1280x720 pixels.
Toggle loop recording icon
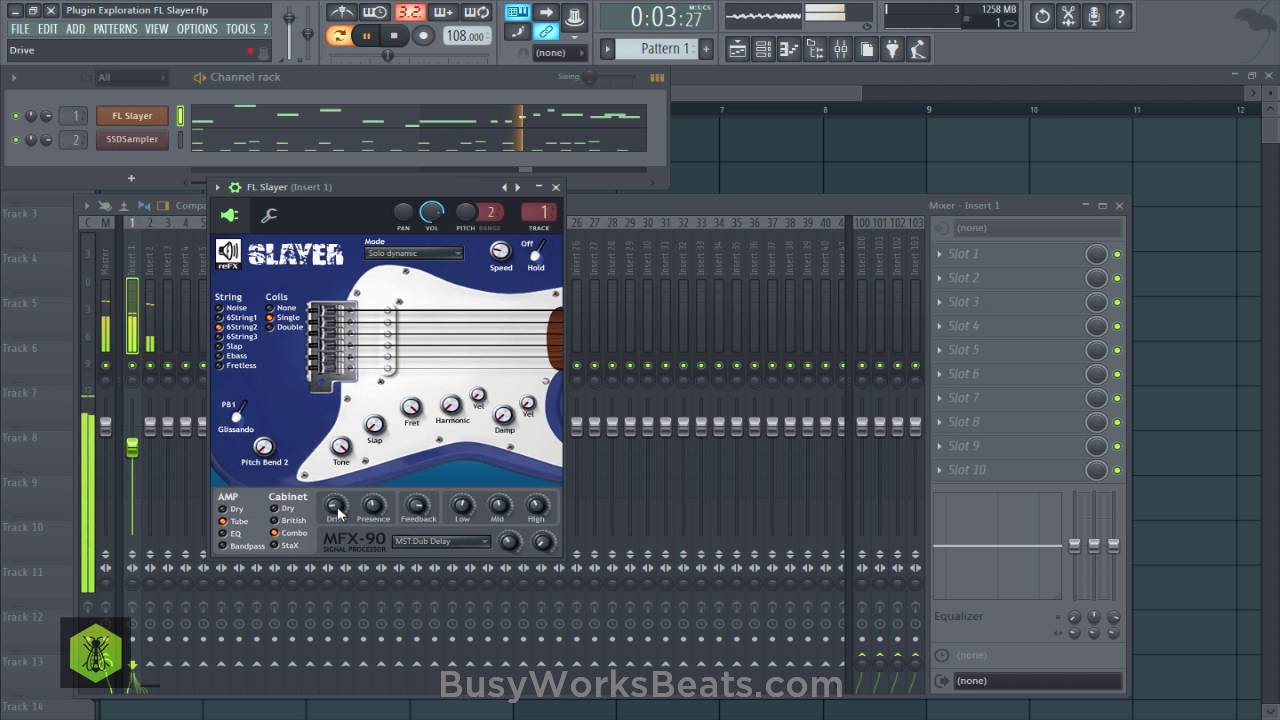point(477,13)
